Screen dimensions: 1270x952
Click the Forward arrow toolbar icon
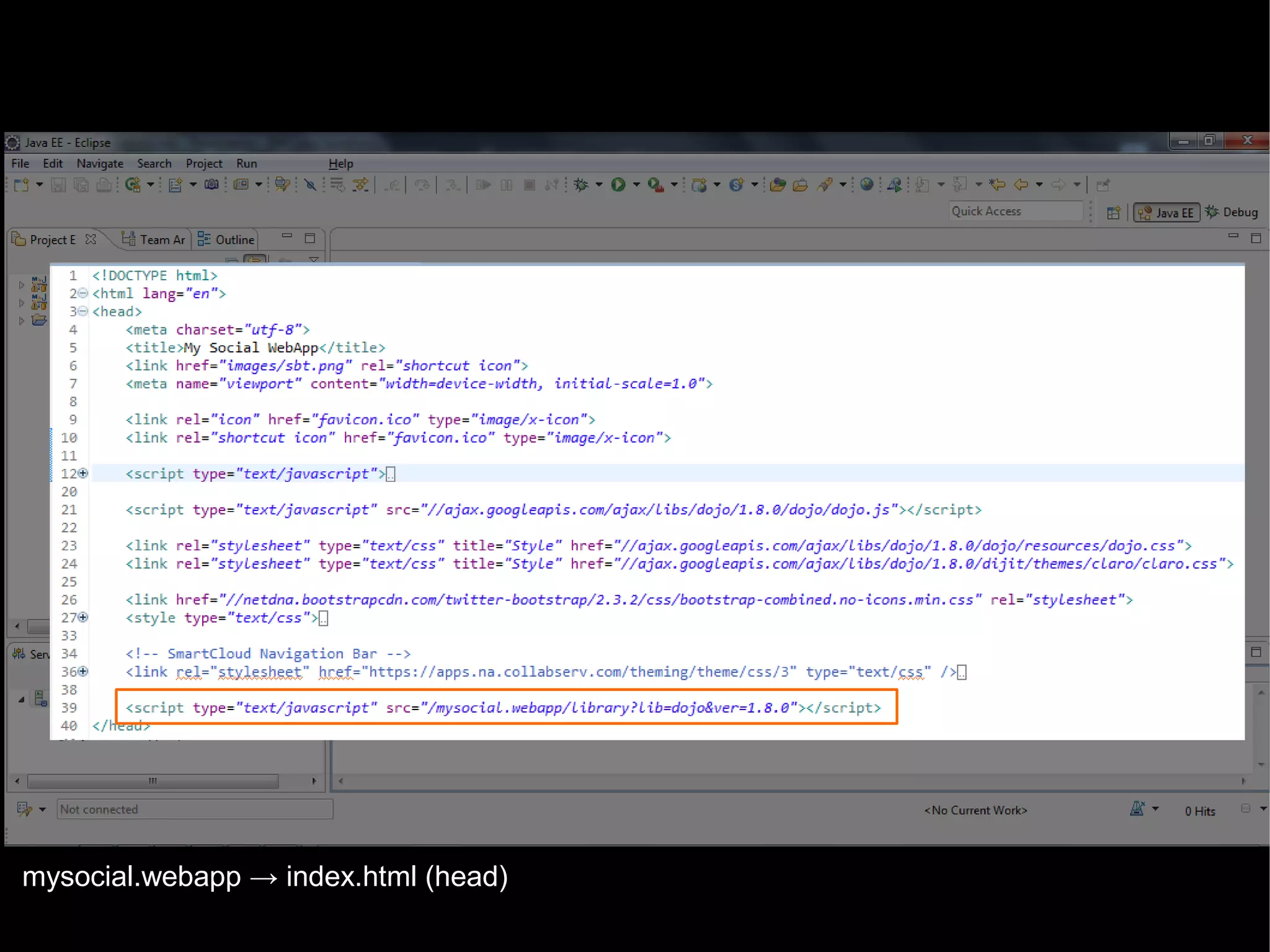pyautogui.click(x=1059, y=185)
